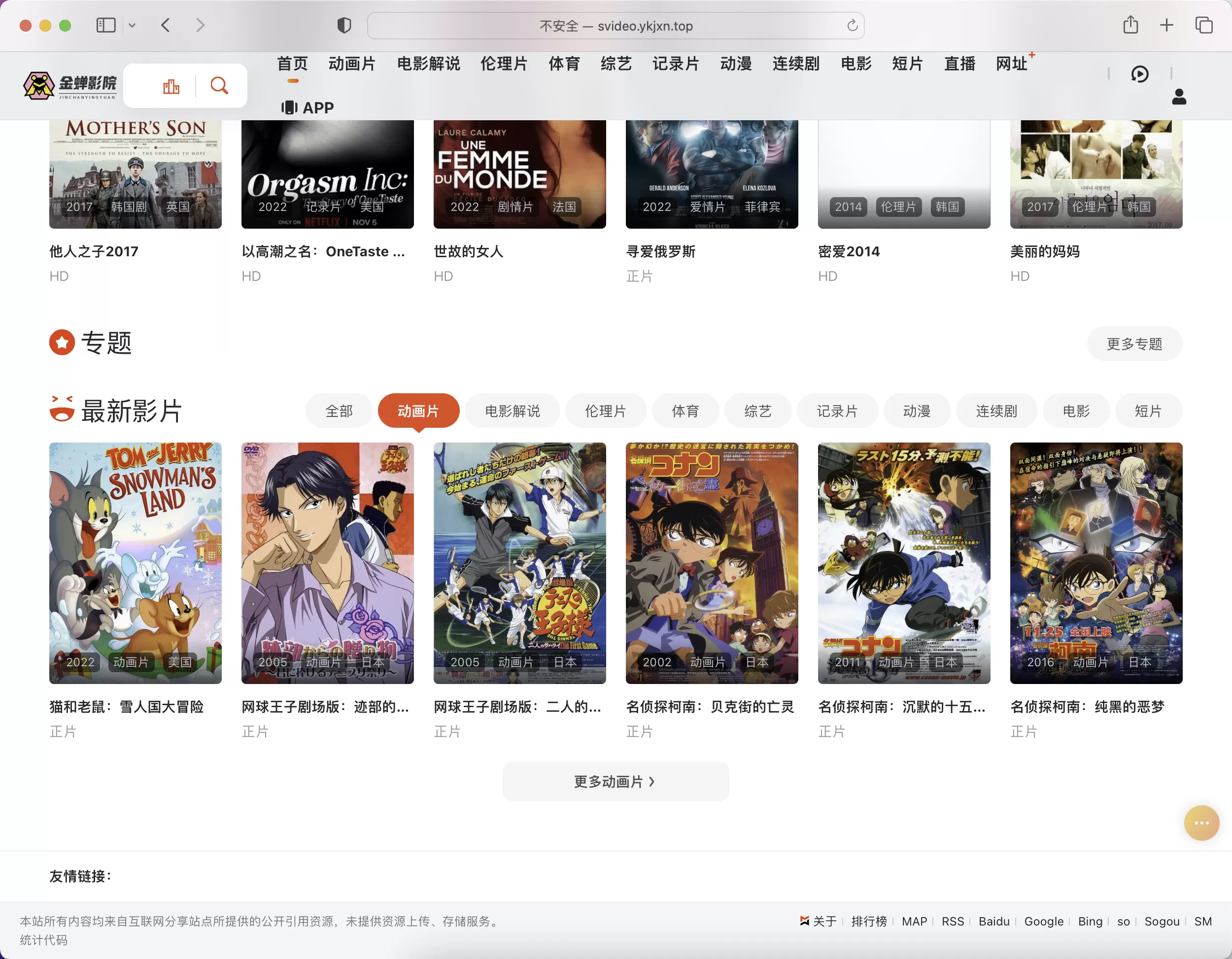1232x959 pixels.
Task: Click the 统计代码 footer text
Action: (x=43, y=940)
